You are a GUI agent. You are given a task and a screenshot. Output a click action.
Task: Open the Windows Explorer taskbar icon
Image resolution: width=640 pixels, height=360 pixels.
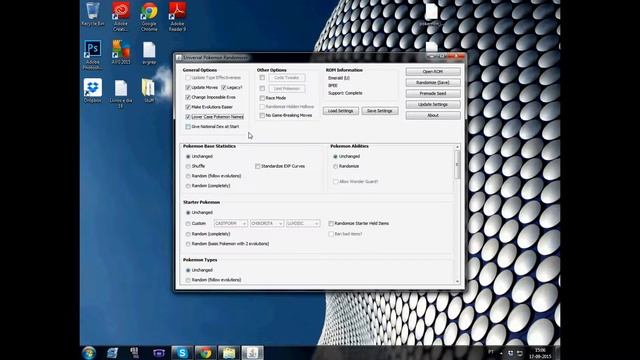(229, 353)
